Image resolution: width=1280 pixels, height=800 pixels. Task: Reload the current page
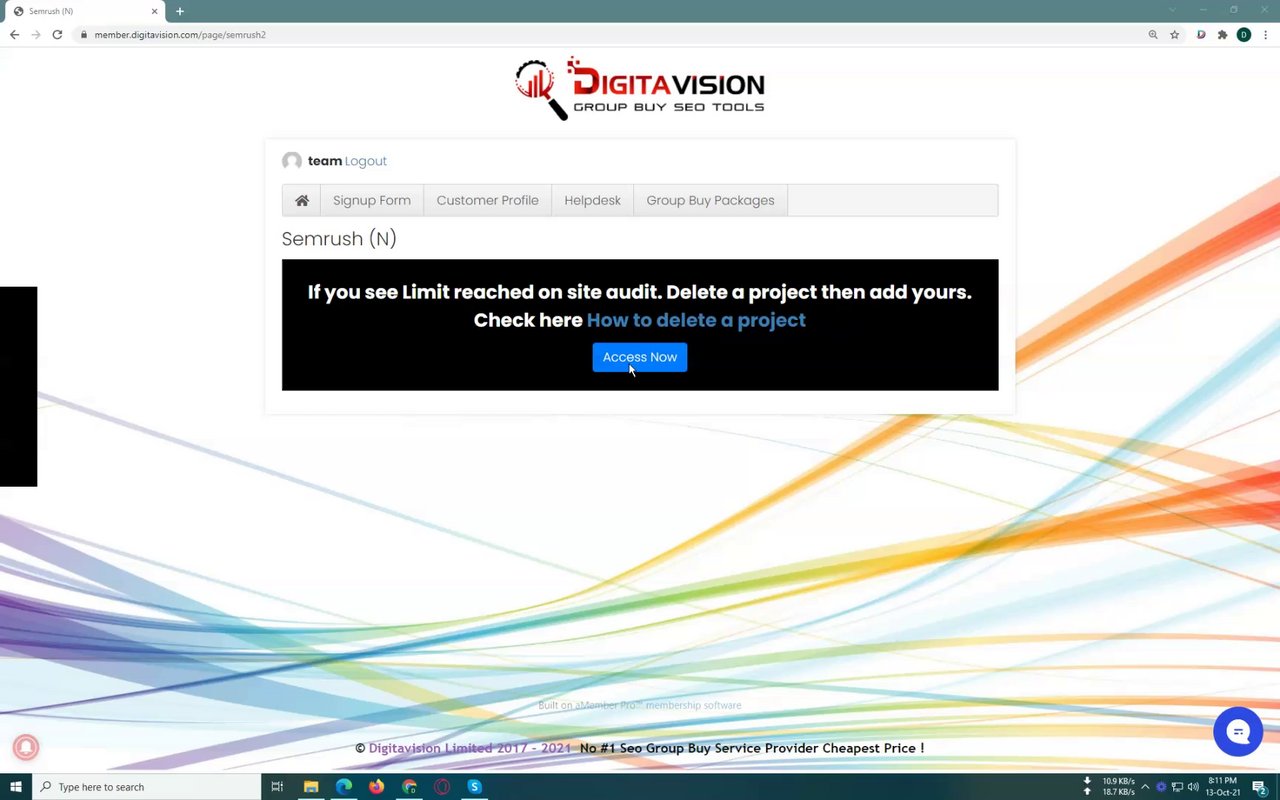pos(57,34)
